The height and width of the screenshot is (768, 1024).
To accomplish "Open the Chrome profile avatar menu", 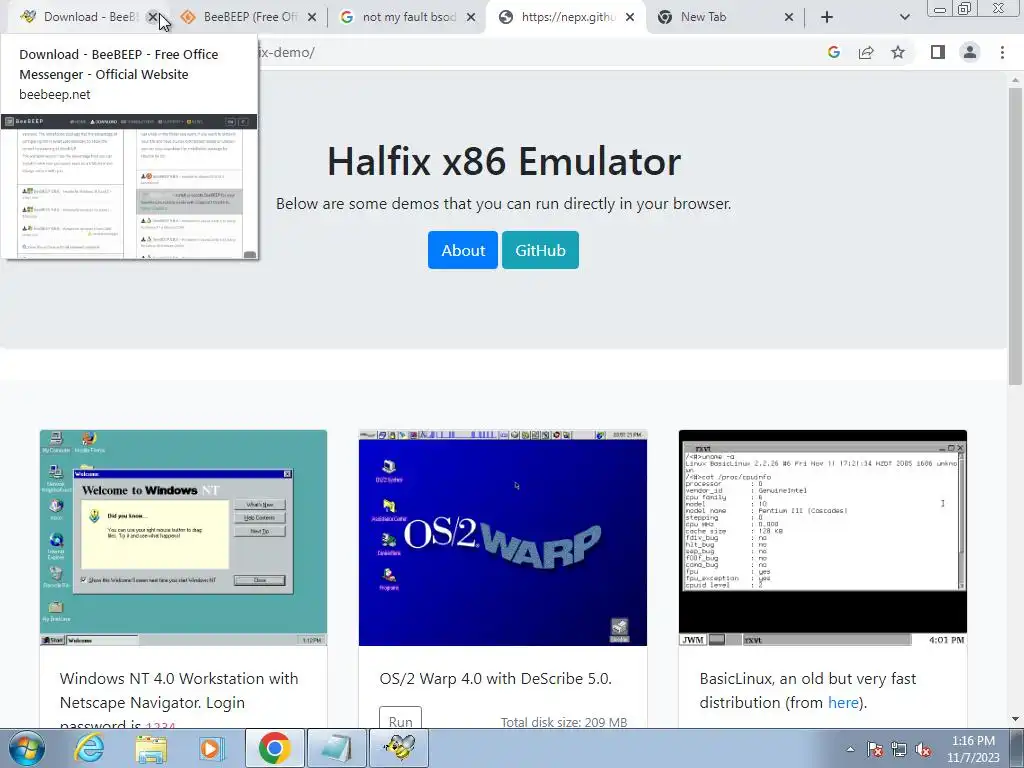I will pos(970,52).
